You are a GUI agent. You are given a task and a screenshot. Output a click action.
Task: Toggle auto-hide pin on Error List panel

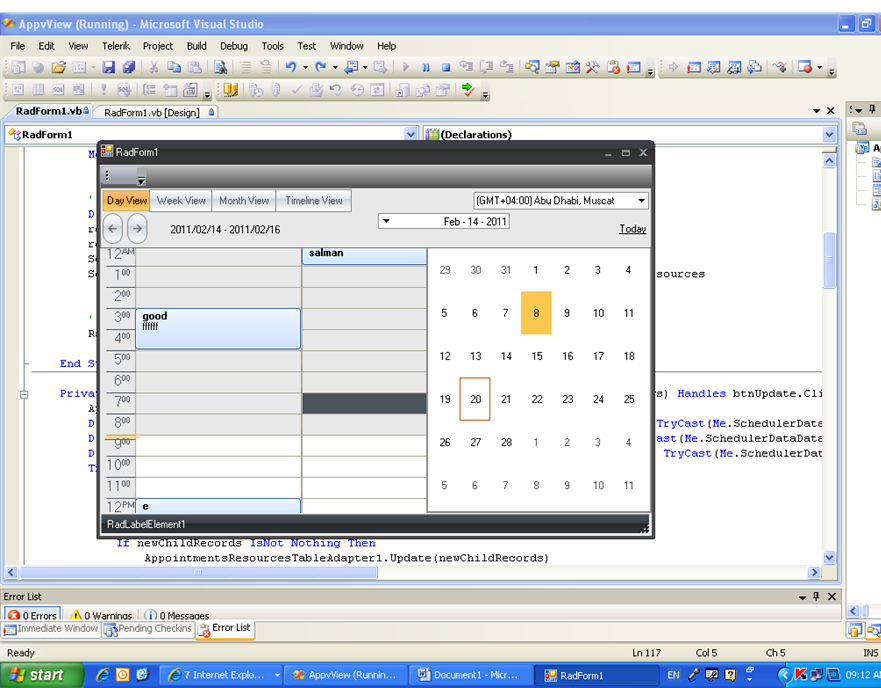816,596
